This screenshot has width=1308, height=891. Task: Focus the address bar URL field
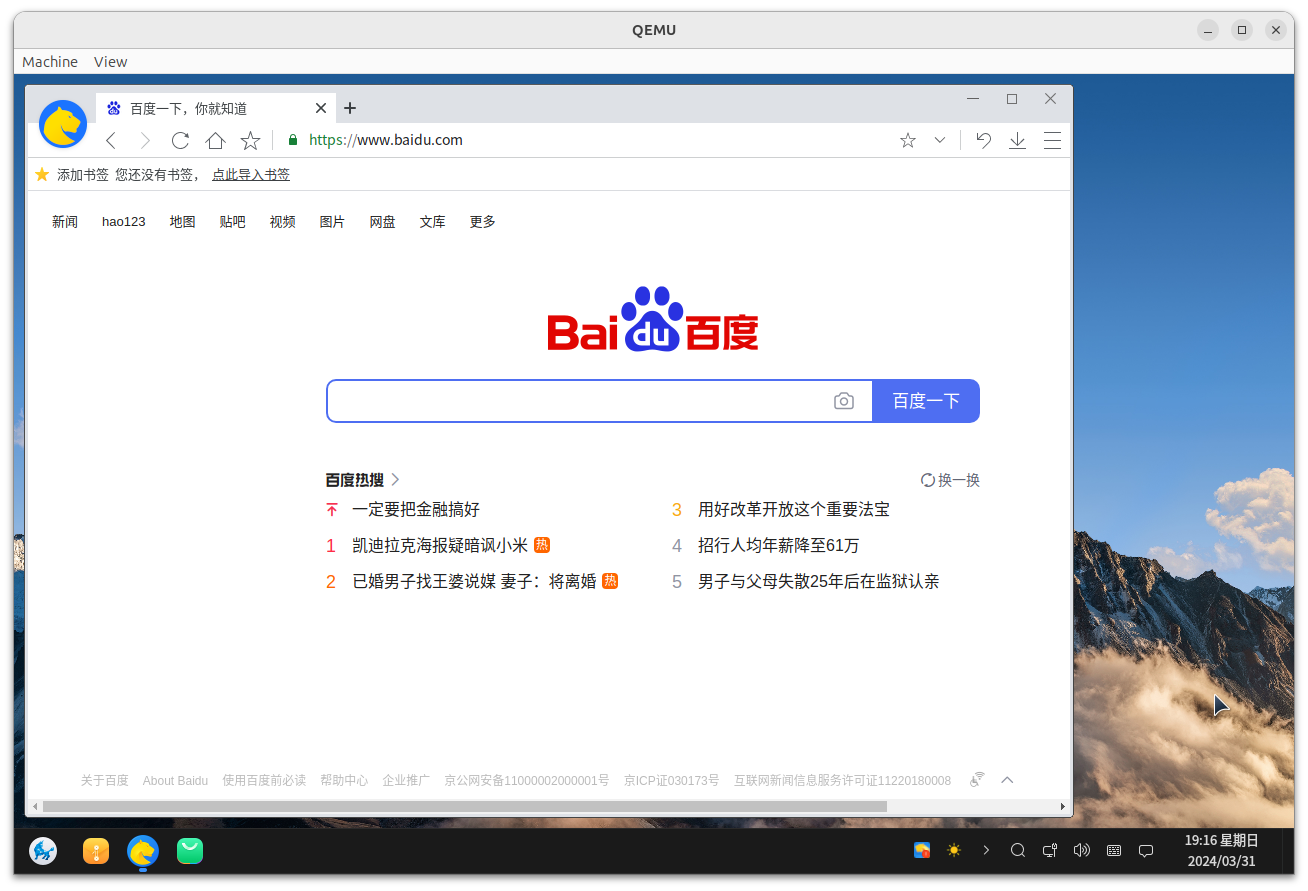click(x=590, y=140)
